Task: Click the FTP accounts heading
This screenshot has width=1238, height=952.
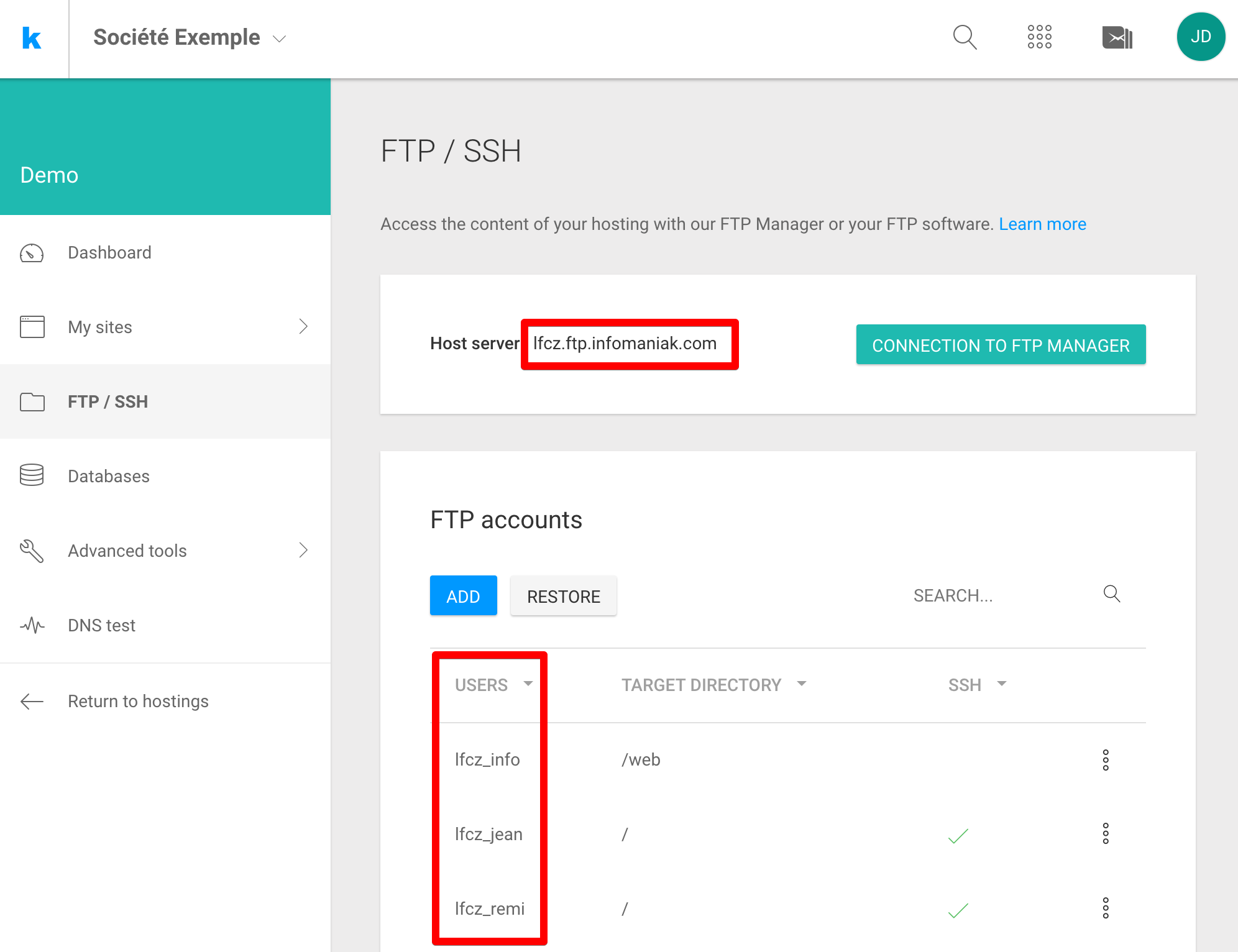Action: 506,520
